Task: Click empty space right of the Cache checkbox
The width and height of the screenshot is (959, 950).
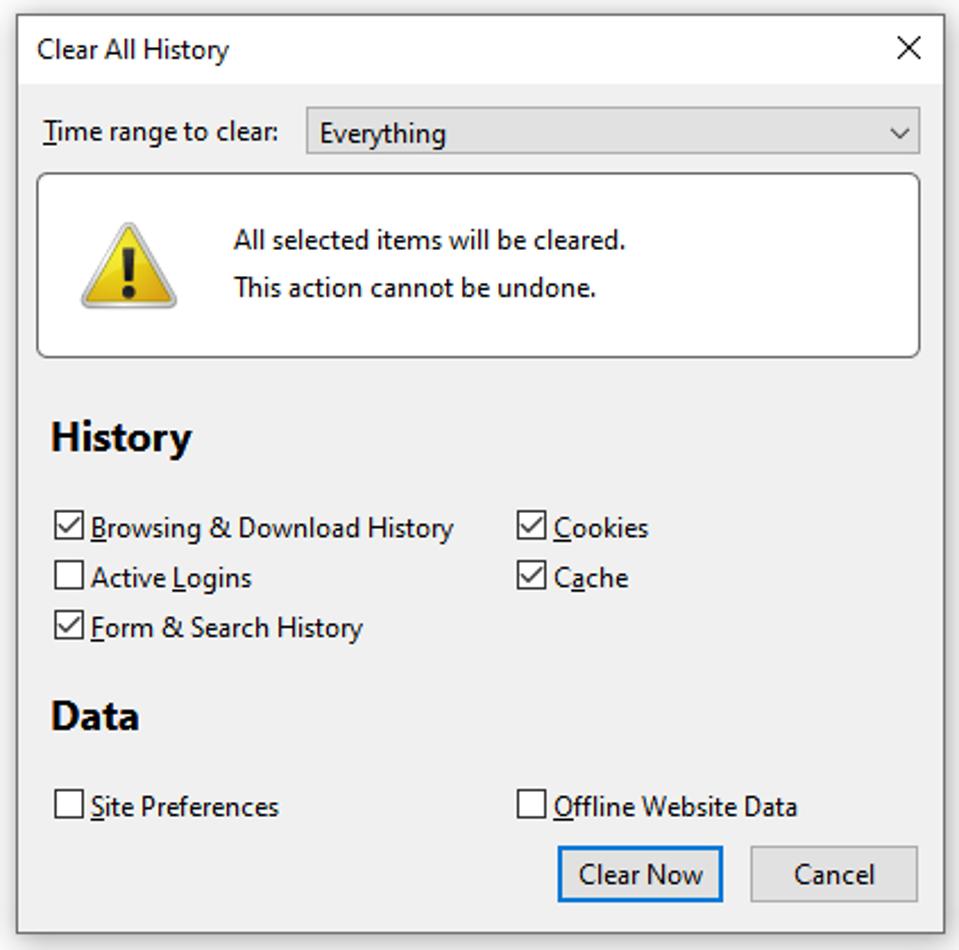Action: pos(780,578)
